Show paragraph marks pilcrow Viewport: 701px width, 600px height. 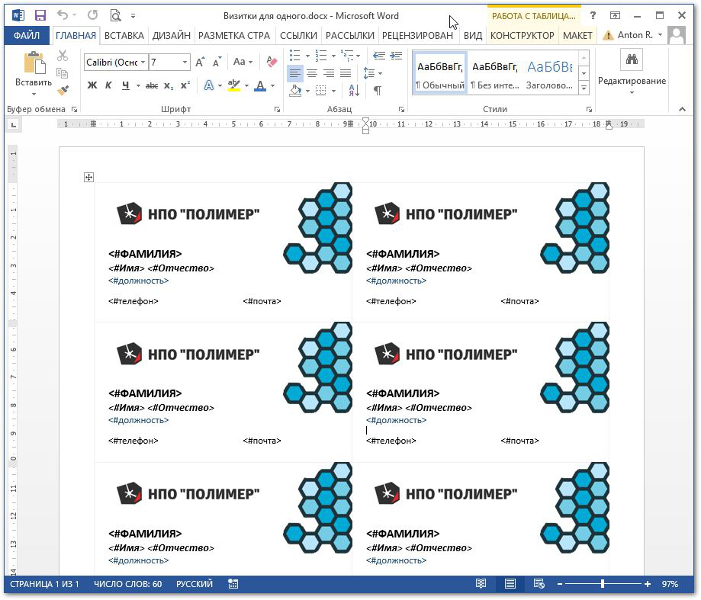[x=378, y=91]
